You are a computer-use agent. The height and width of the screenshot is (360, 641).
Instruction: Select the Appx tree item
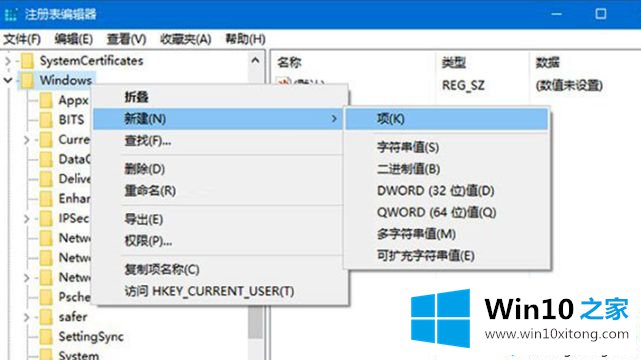pyautogui.click(x=74, y=100)
